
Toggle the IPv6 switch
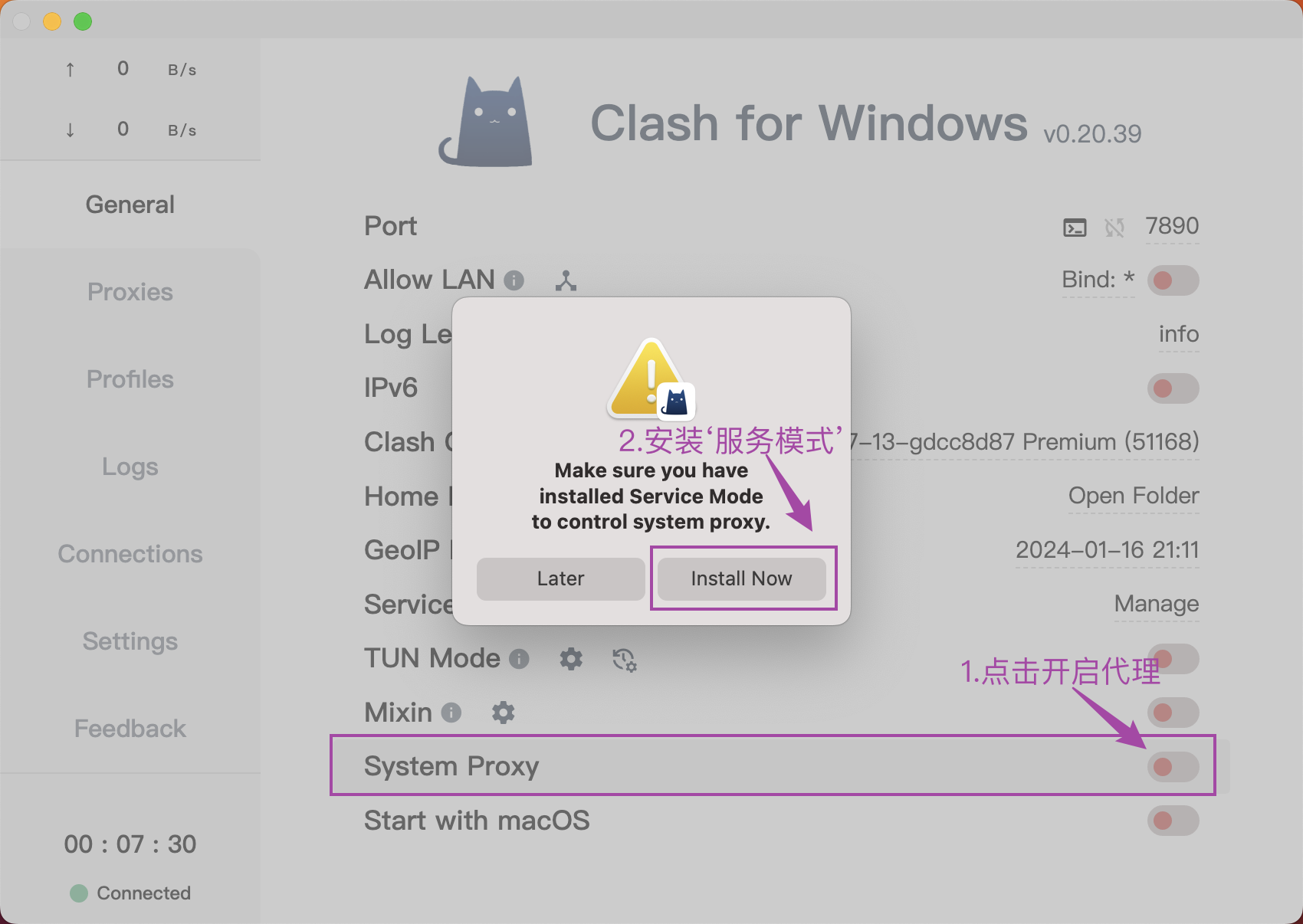[x=1173, y=388]
